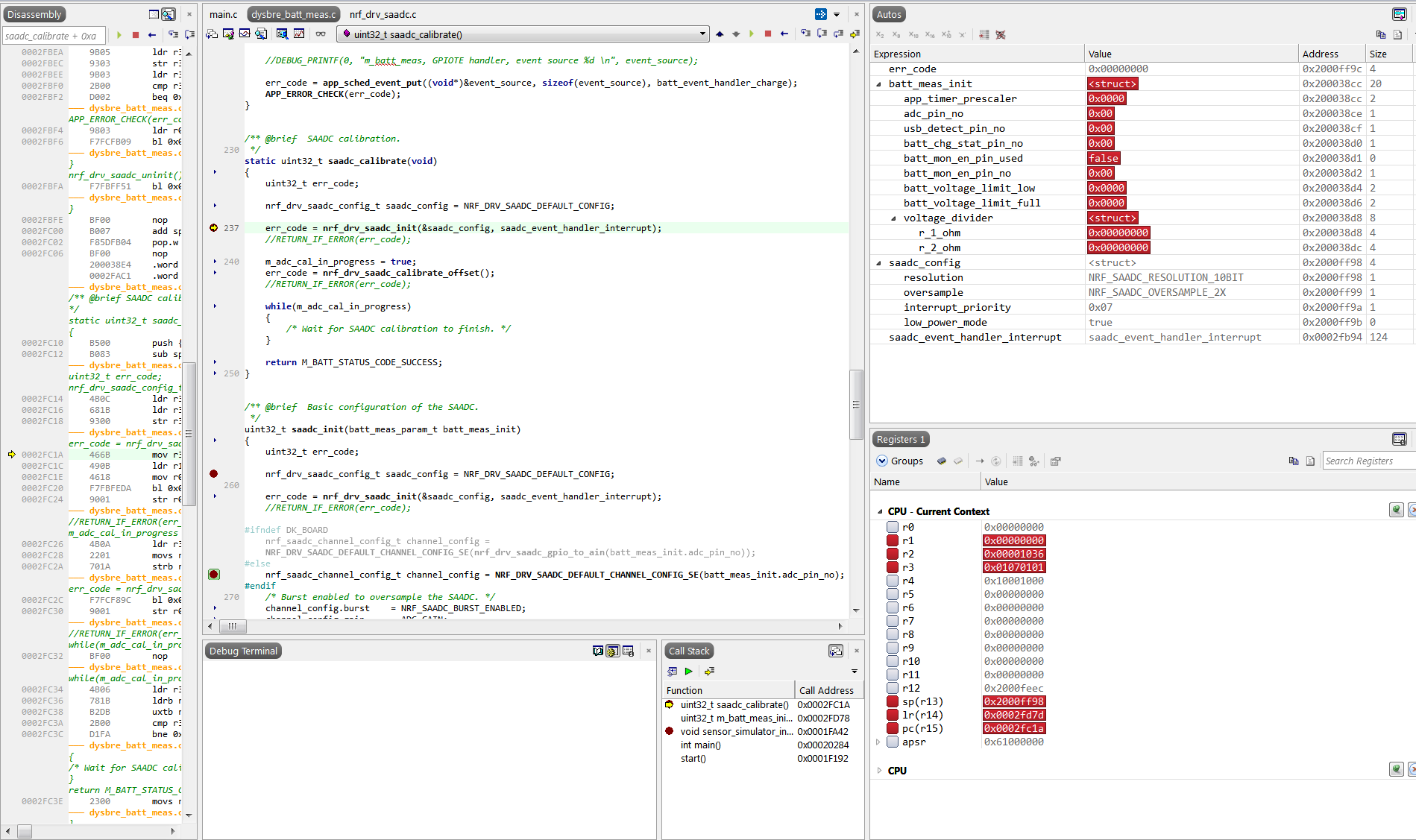This screenshot has height=840, width=1416.
Task: Click the blue split-view icon beside editor tabs
Action: pyautogui.click(x=820, y=14)
